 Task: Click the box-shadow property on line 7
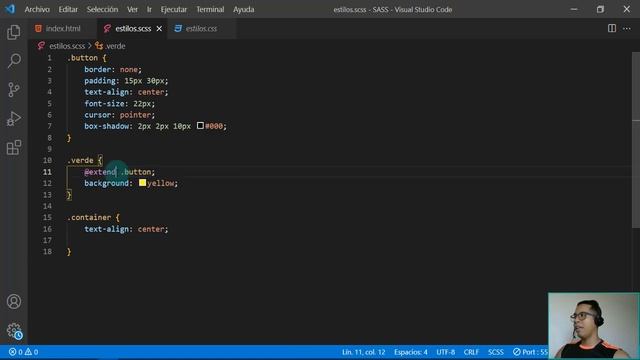pyautogui.click(x=107, y=126)
